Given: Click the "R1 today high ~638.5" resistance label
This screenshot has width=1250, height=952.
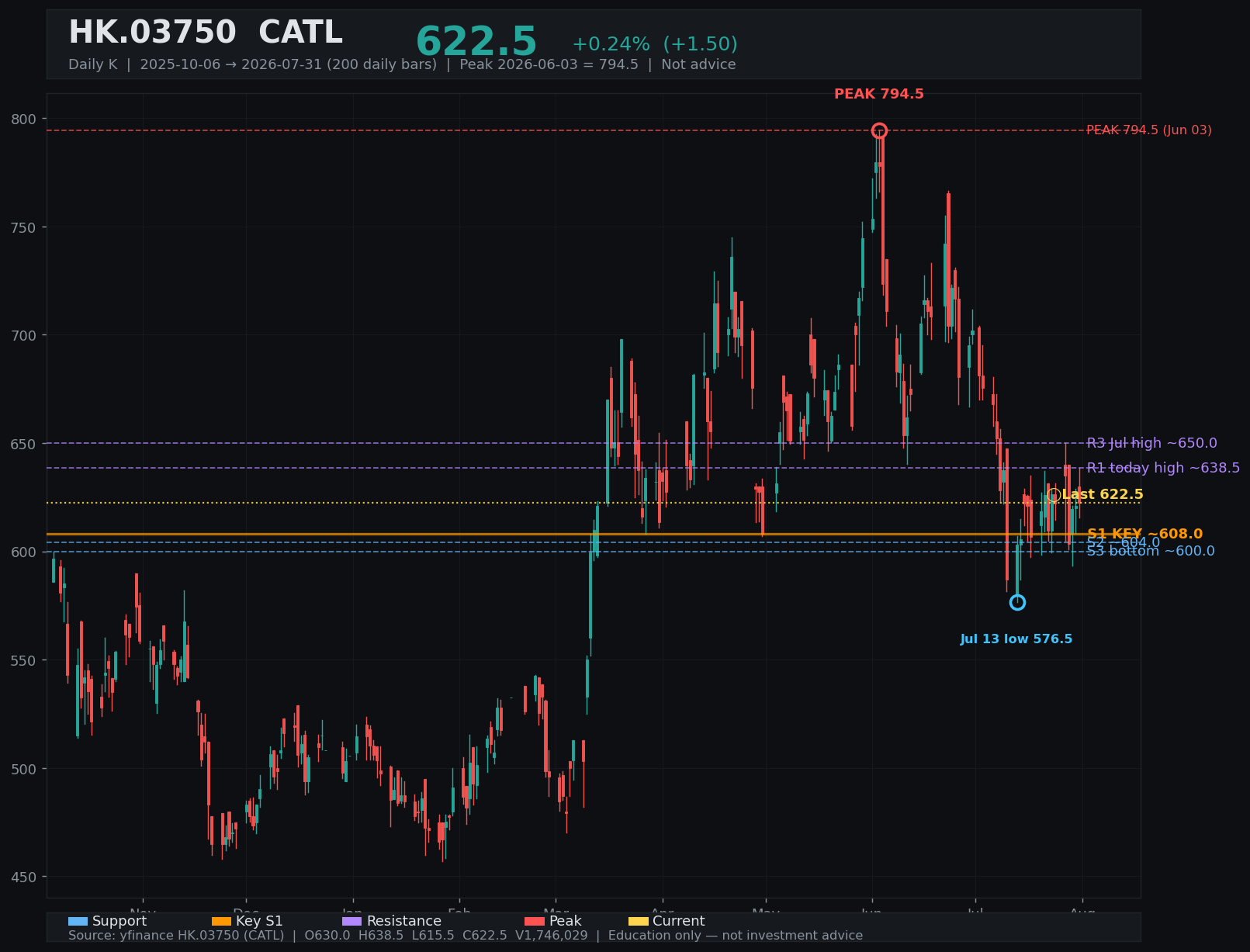Looking at the screenshot, I should [1163, 468].
